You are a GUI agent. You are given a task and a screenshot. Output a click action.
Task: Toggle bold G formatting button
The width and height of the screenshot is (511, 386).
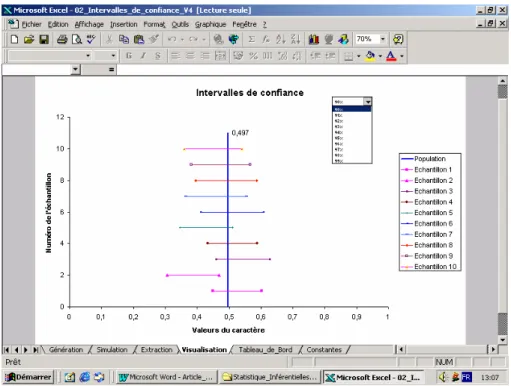tap(129, 56)
